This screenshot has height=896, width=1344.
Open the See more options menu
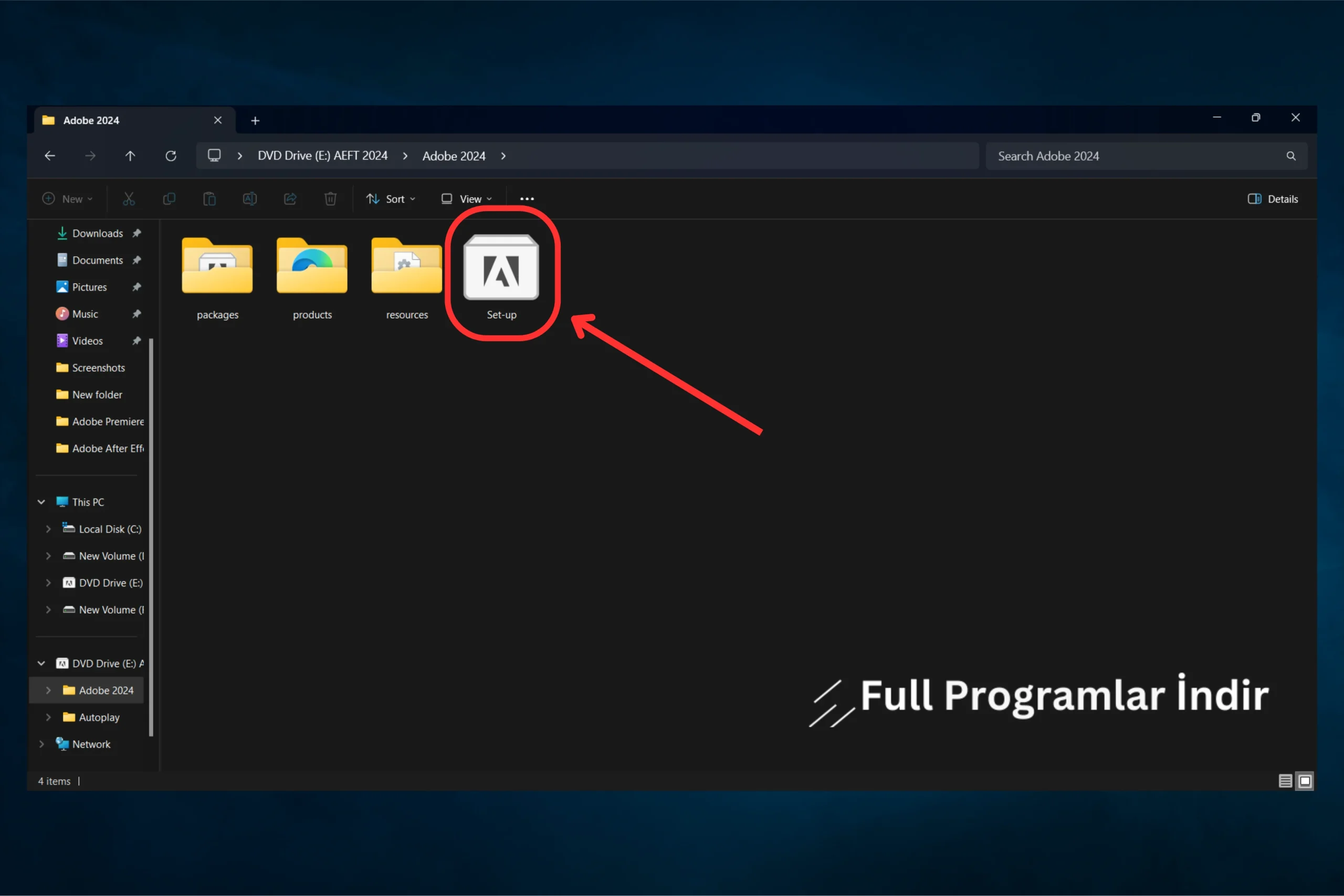click(527, 199)
